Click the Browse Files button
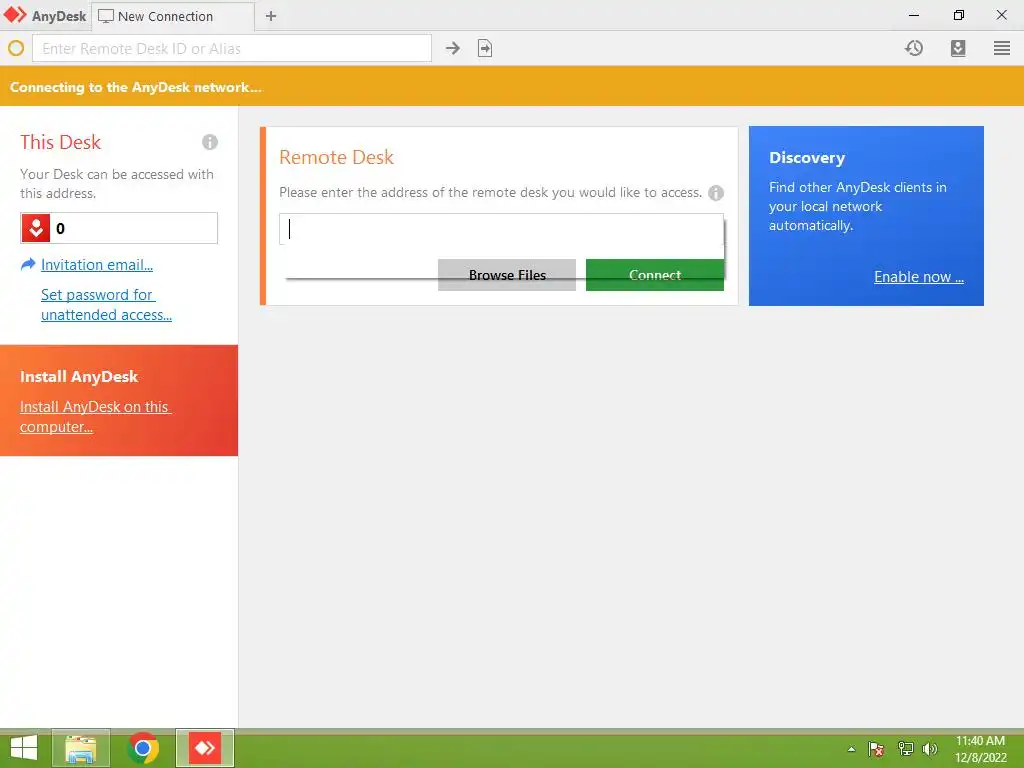Screen dimensions: 1024x768 pyautogui.click(x=507, y=275)
